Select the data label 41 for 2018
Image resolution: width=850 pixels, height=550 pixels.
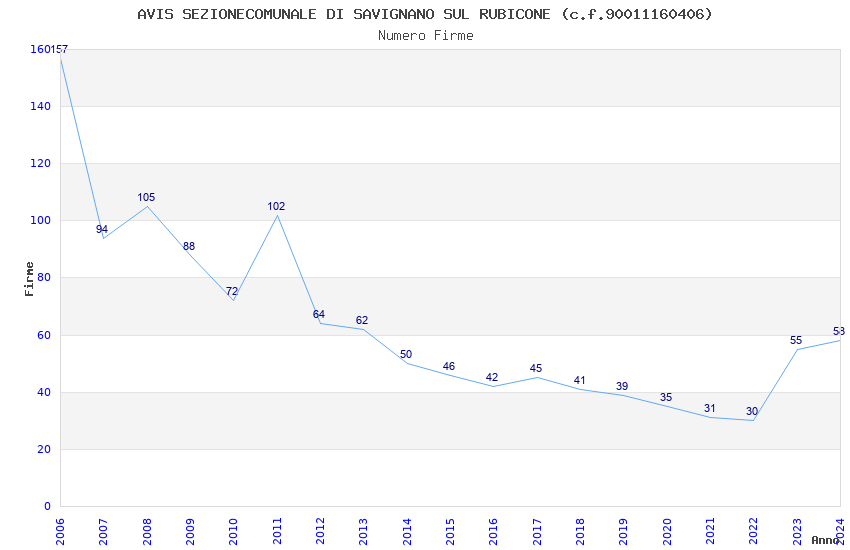point(579,380)
